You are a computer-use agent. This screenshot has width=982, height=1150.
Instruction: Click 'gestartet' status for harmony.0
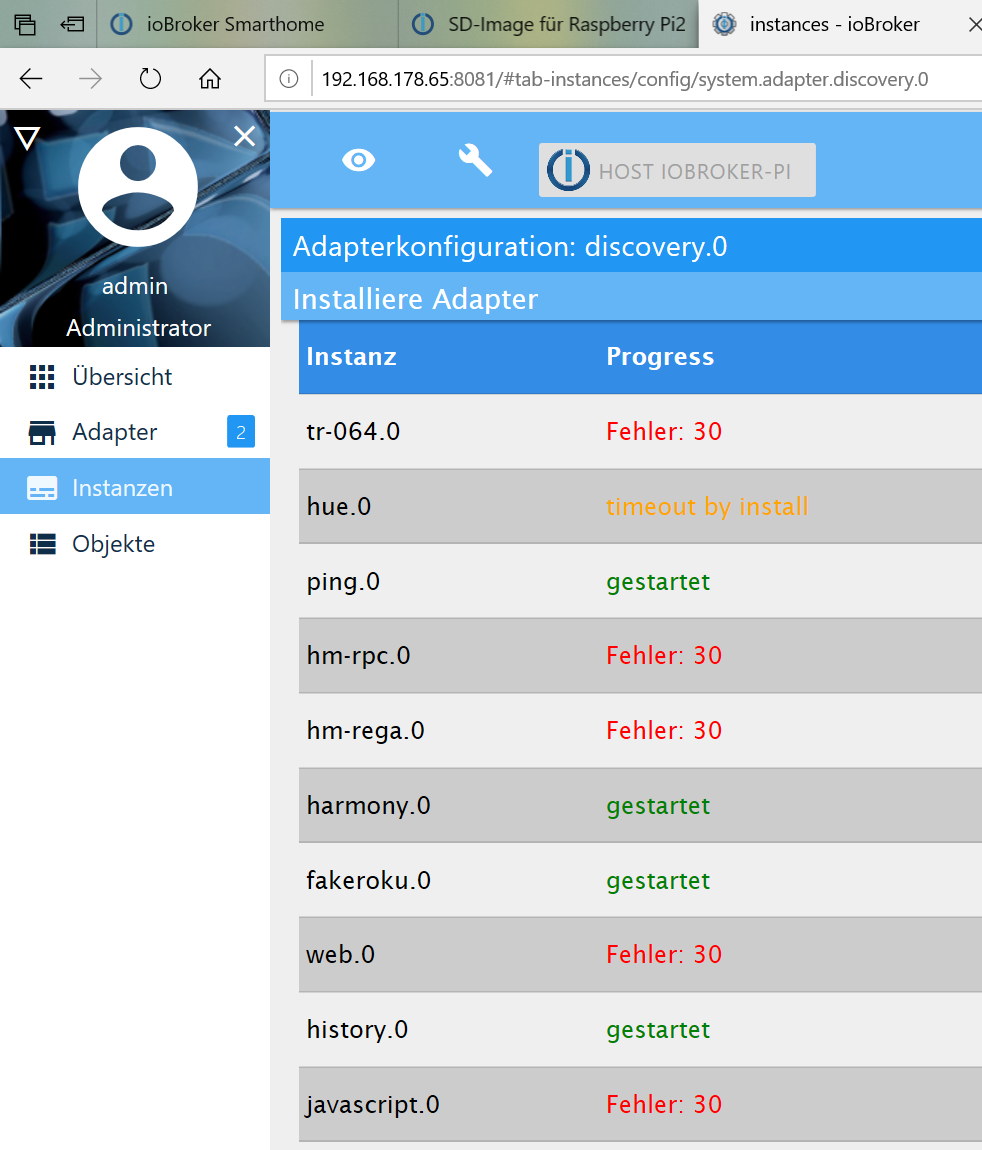tap(658, 807)
